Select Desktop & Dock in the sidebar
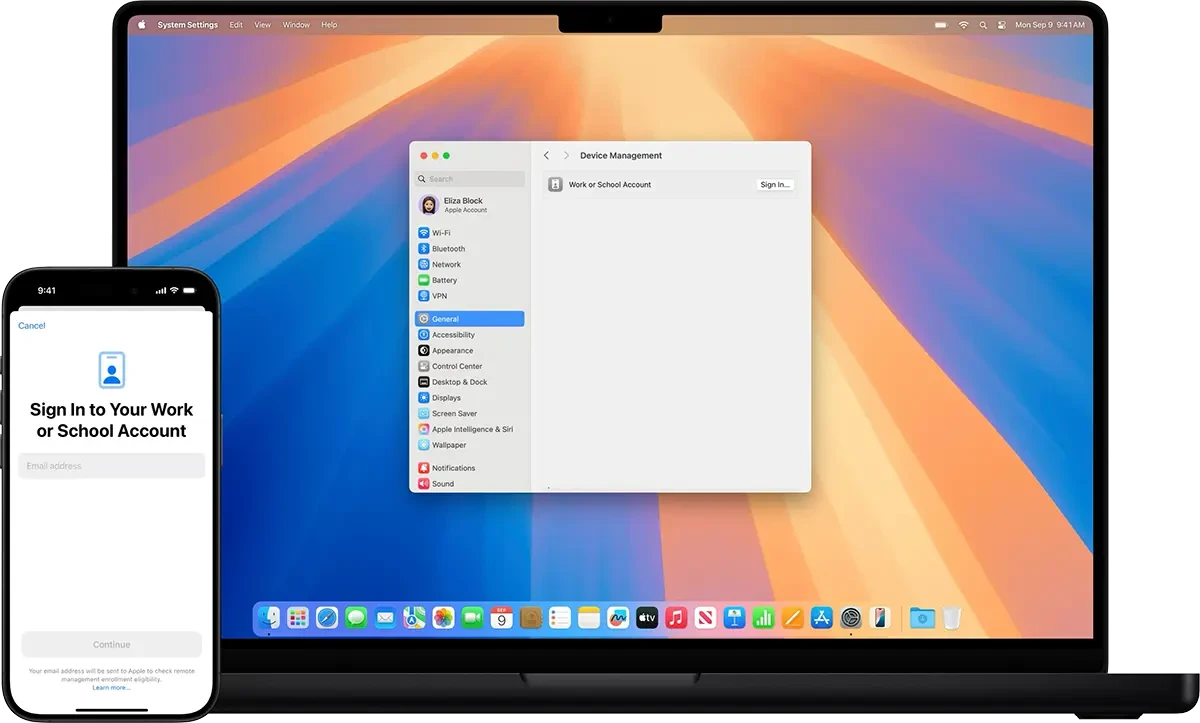This screenshot has width=1200, height=723. point(469,382)
